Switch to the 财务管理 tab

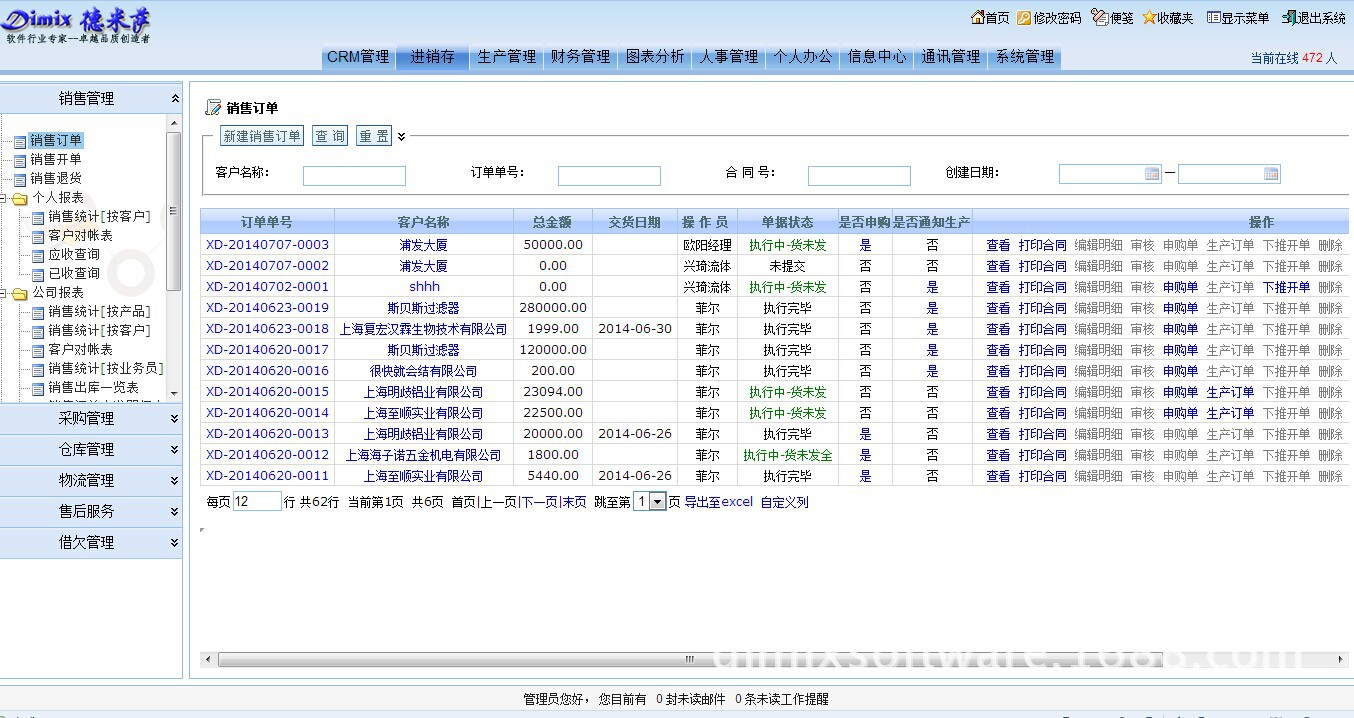(x=580, y=57)
